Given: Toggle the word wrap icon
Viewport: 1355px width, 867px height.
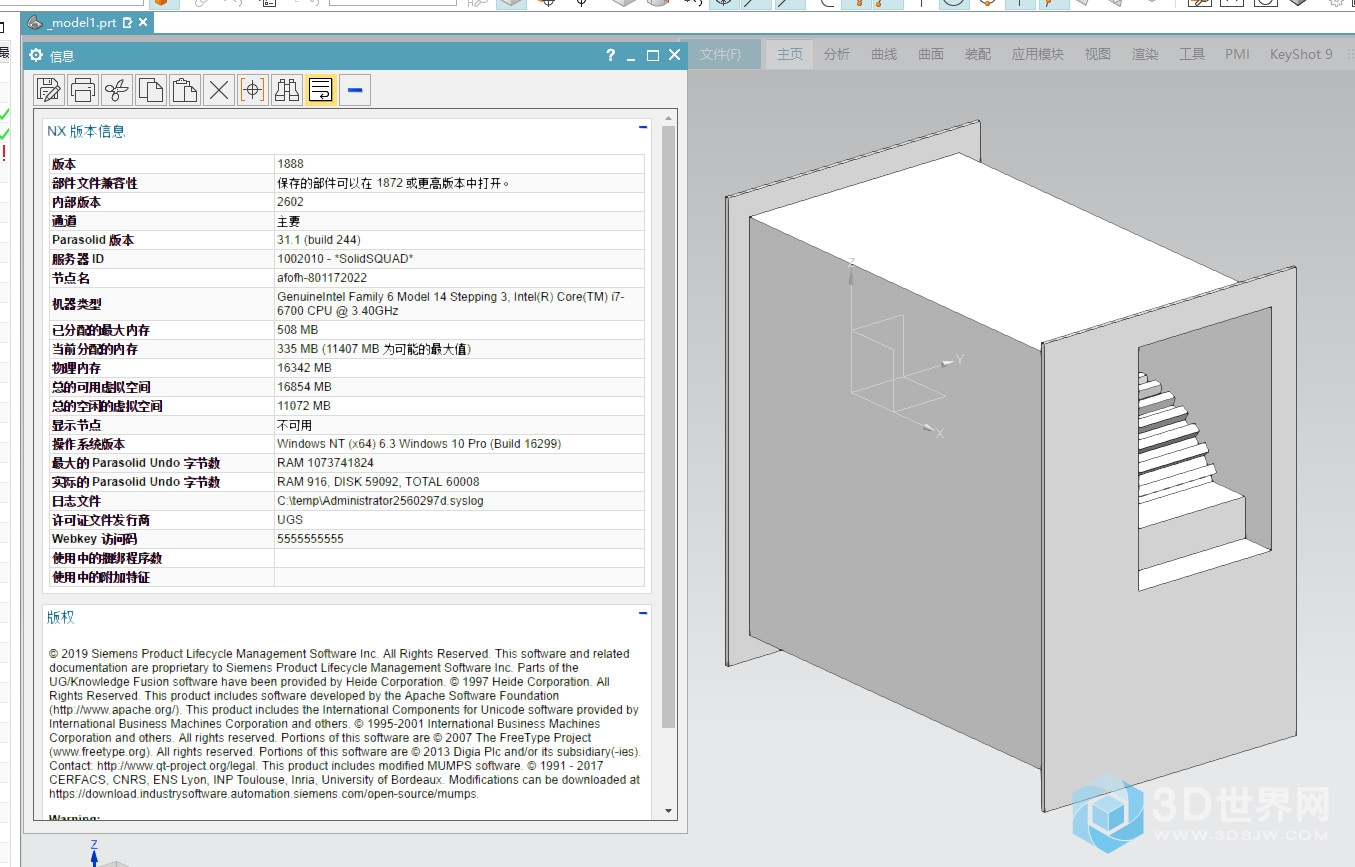Looking at the screenshot, I should click(x=321, y=90).
